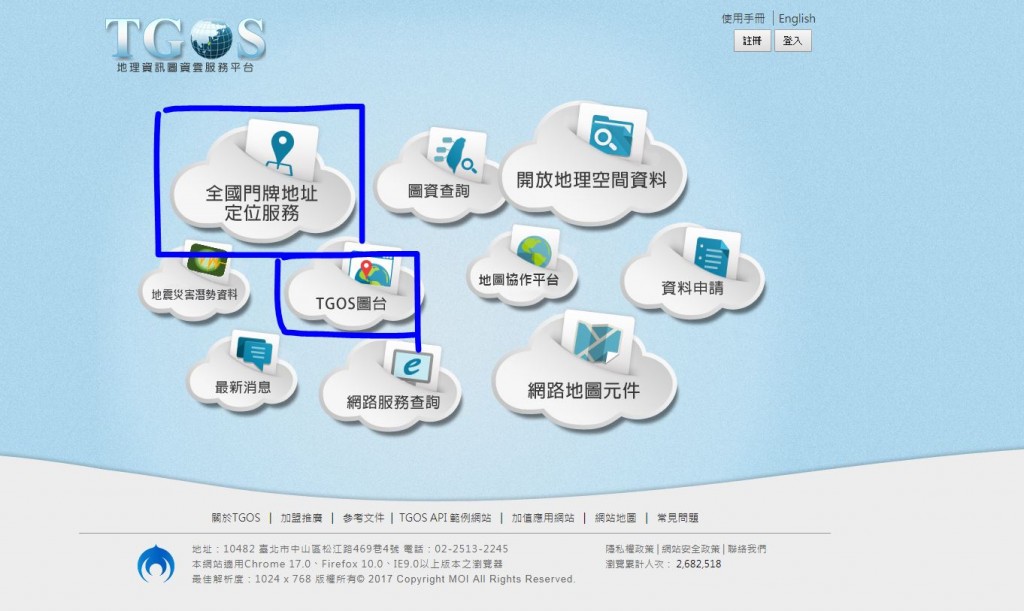Open 加盟推廣 footer link
The height and width of the screenshot is (611, 1024).
pyautogui.click(x=302, y=518)
